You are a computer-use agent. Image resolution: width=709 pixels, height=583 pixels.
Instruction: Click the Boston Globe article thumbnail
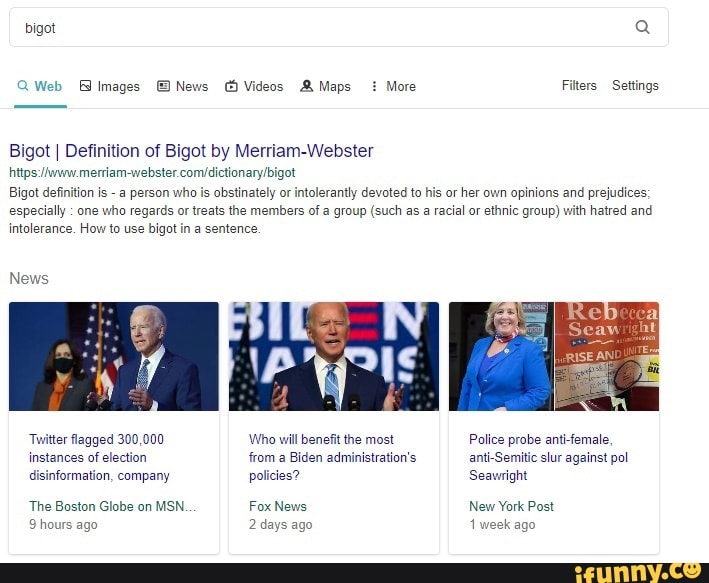tap(113, 356)
